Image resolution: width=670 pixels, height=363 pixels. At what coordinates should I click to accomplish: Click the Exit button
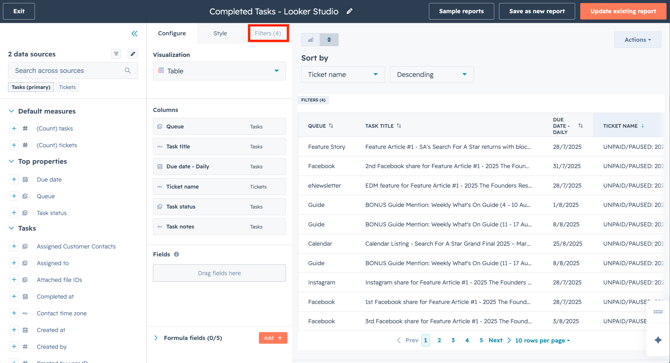19,11
